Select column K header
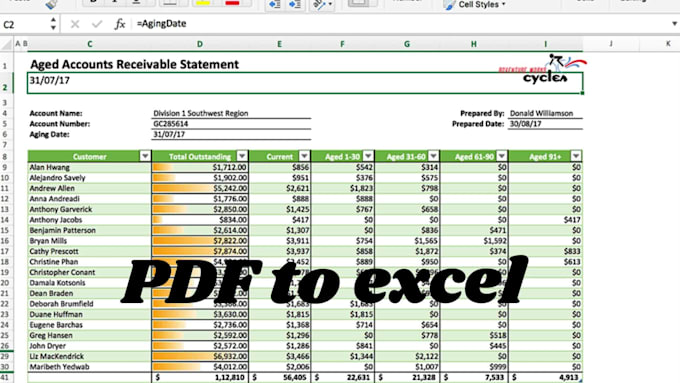Screen dimensions: 680x383 pyautogui.click(x=668, y=44)
